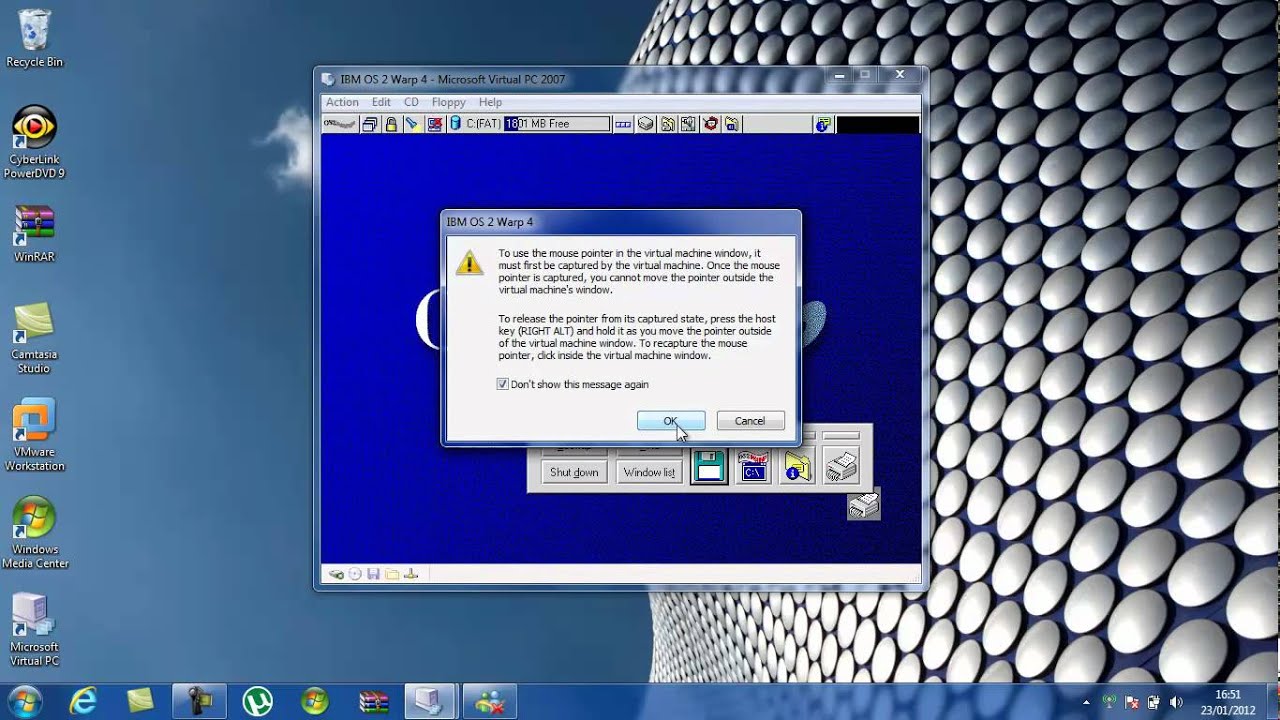The width and height of the screenshot is (1280, 720).
Task: Open the CD menu
Action: coord(411,102)
